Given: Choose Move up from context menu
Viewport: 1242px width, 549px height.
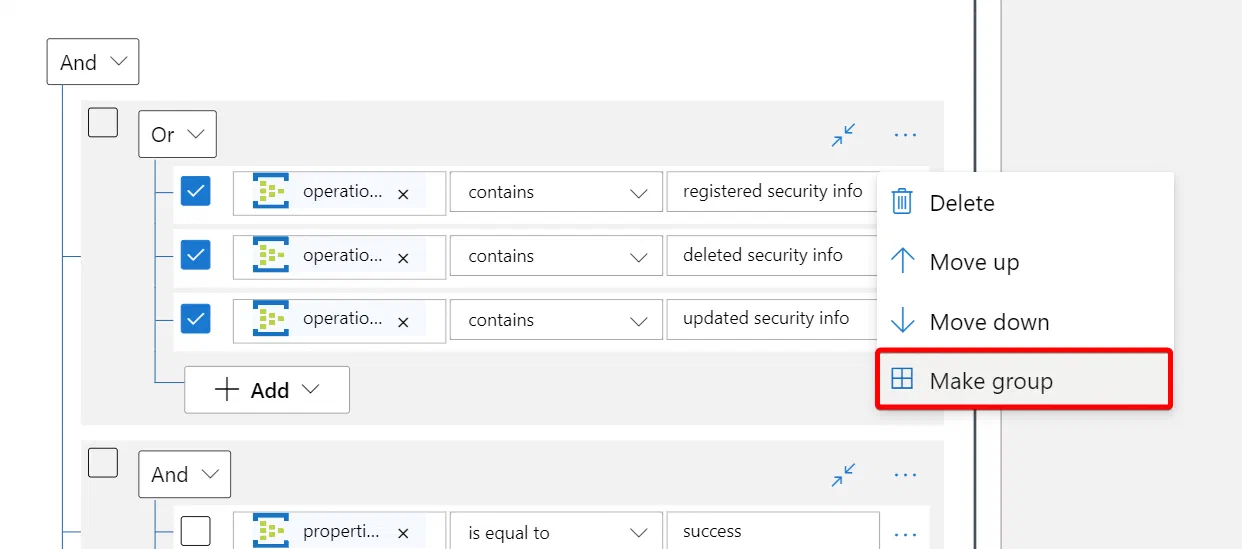Looking at the screenshot, I should (x=1024, y=262).
